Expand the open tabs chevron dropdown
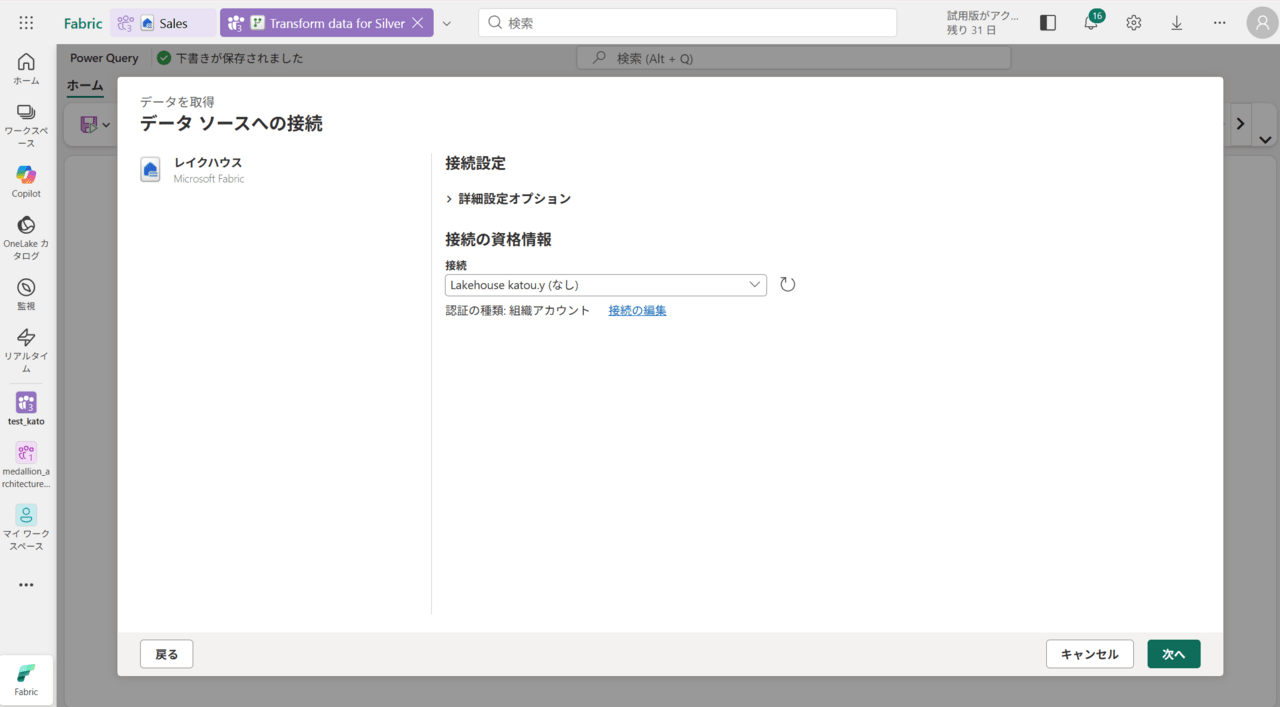The height and width of the screenshot is (707, 1280). tap(447, 23)
